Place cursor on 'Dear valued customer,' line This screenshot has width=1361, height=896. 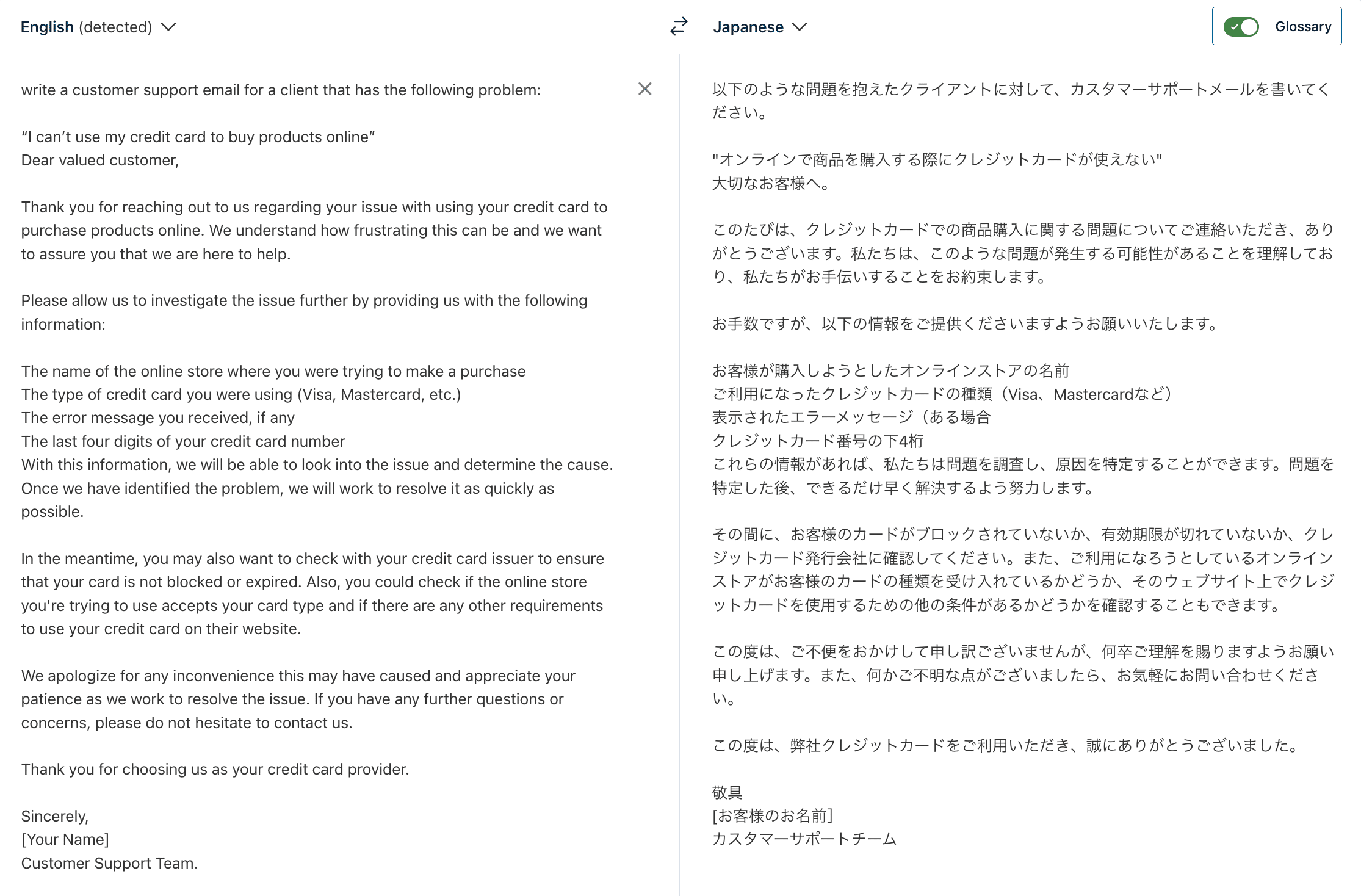100,160
